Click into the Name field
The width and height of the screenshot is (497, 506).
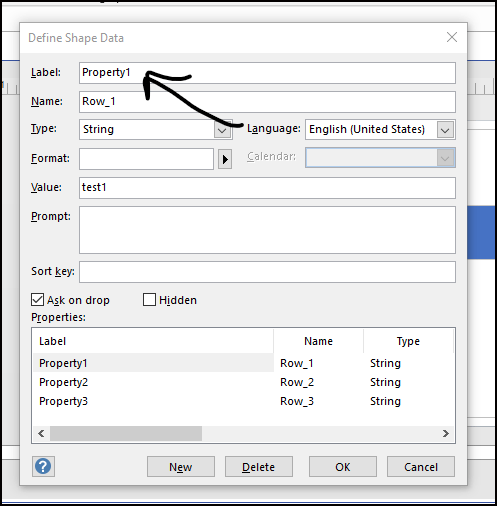point(267,102)
